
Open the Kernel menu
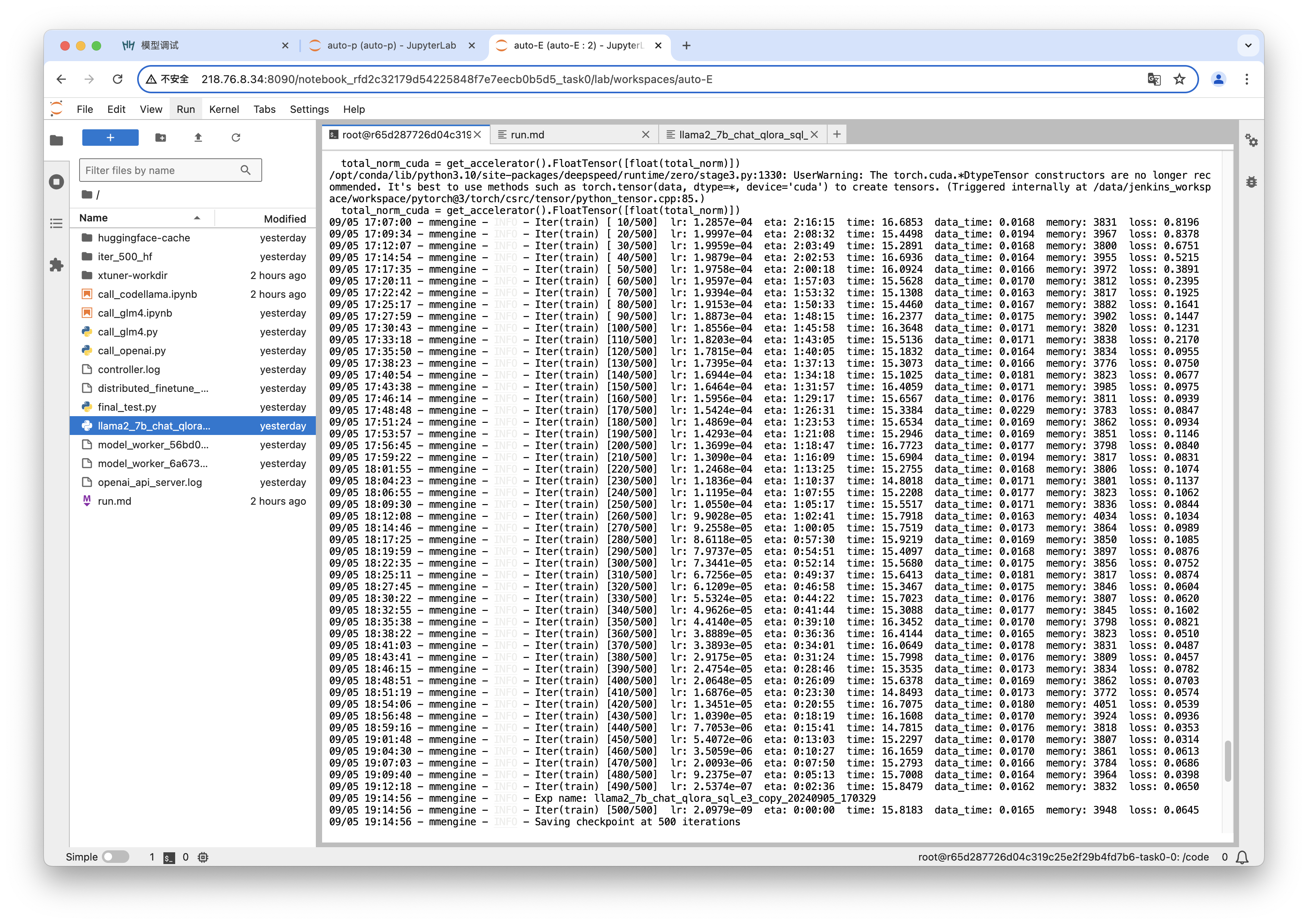point(223,109)
